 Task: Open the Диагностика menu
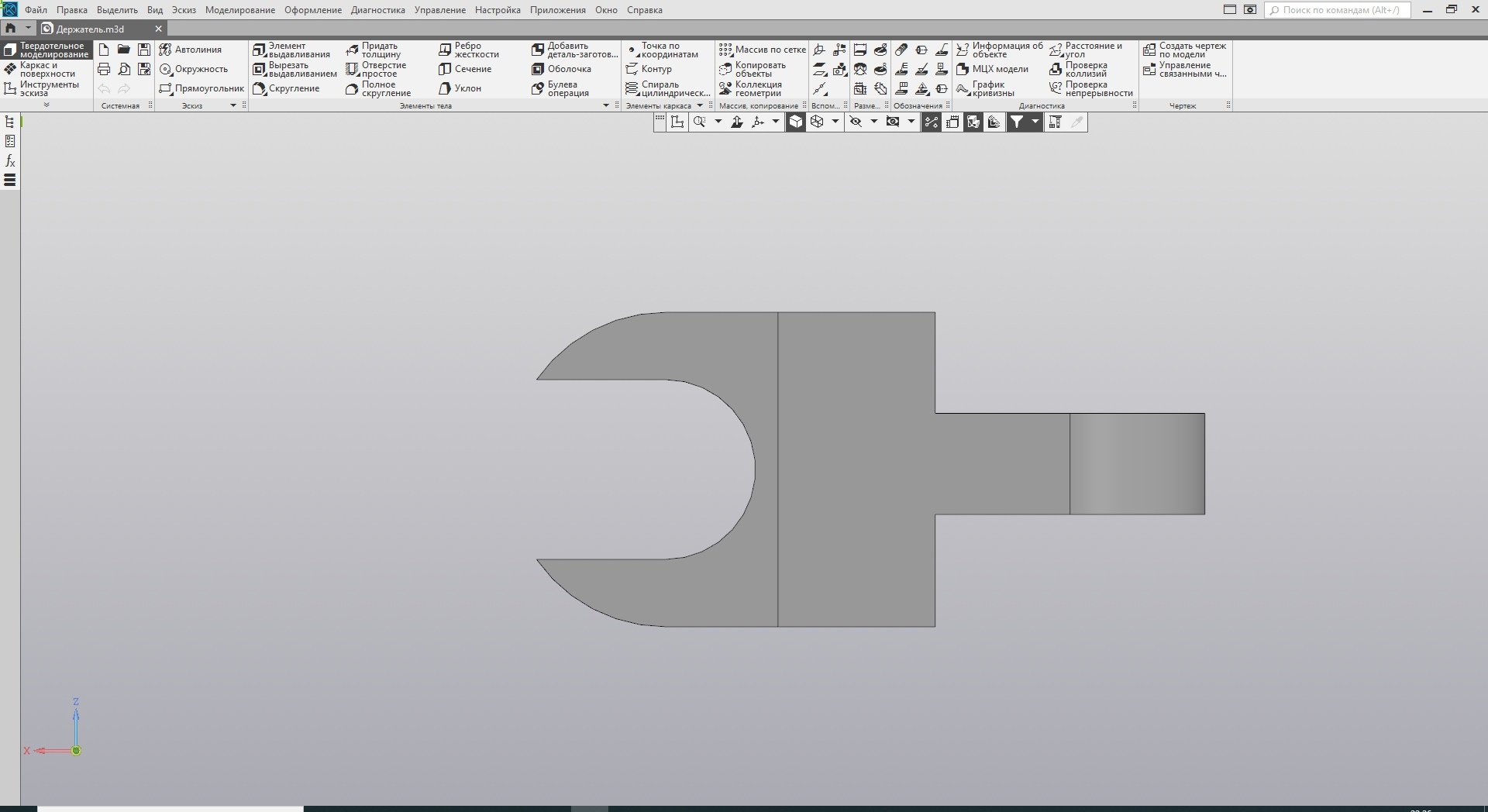pos(377,10)
